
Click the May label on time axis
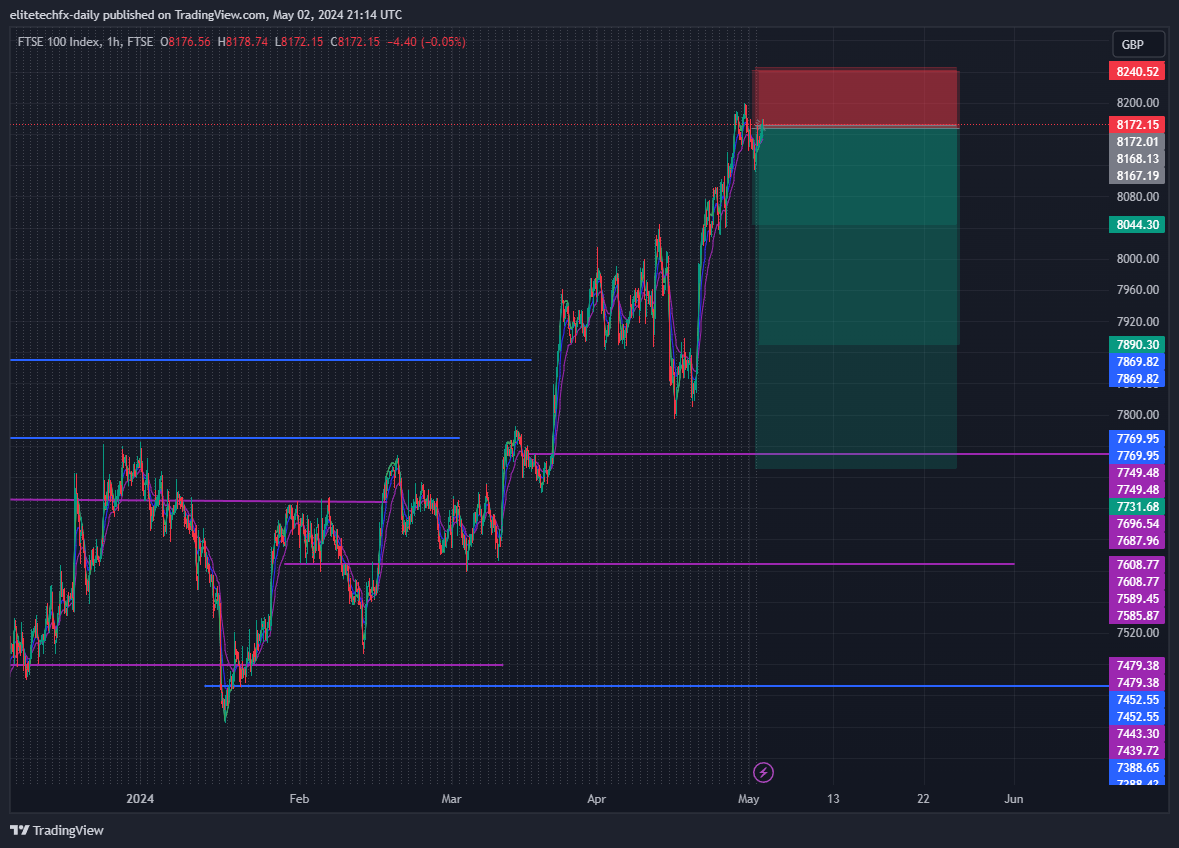point(749,799)
